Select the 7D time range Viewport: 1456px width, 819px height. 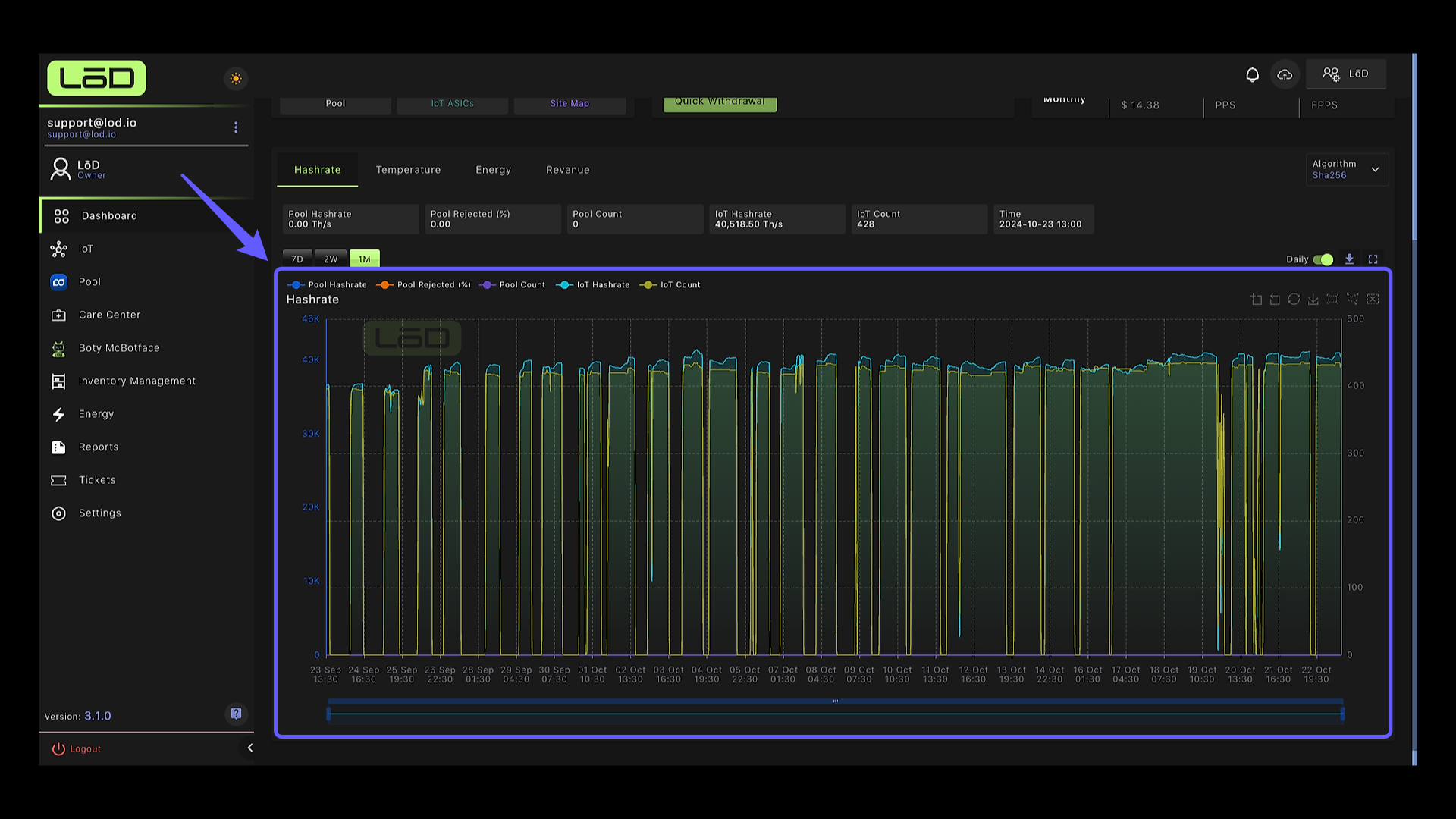point(297,259)
